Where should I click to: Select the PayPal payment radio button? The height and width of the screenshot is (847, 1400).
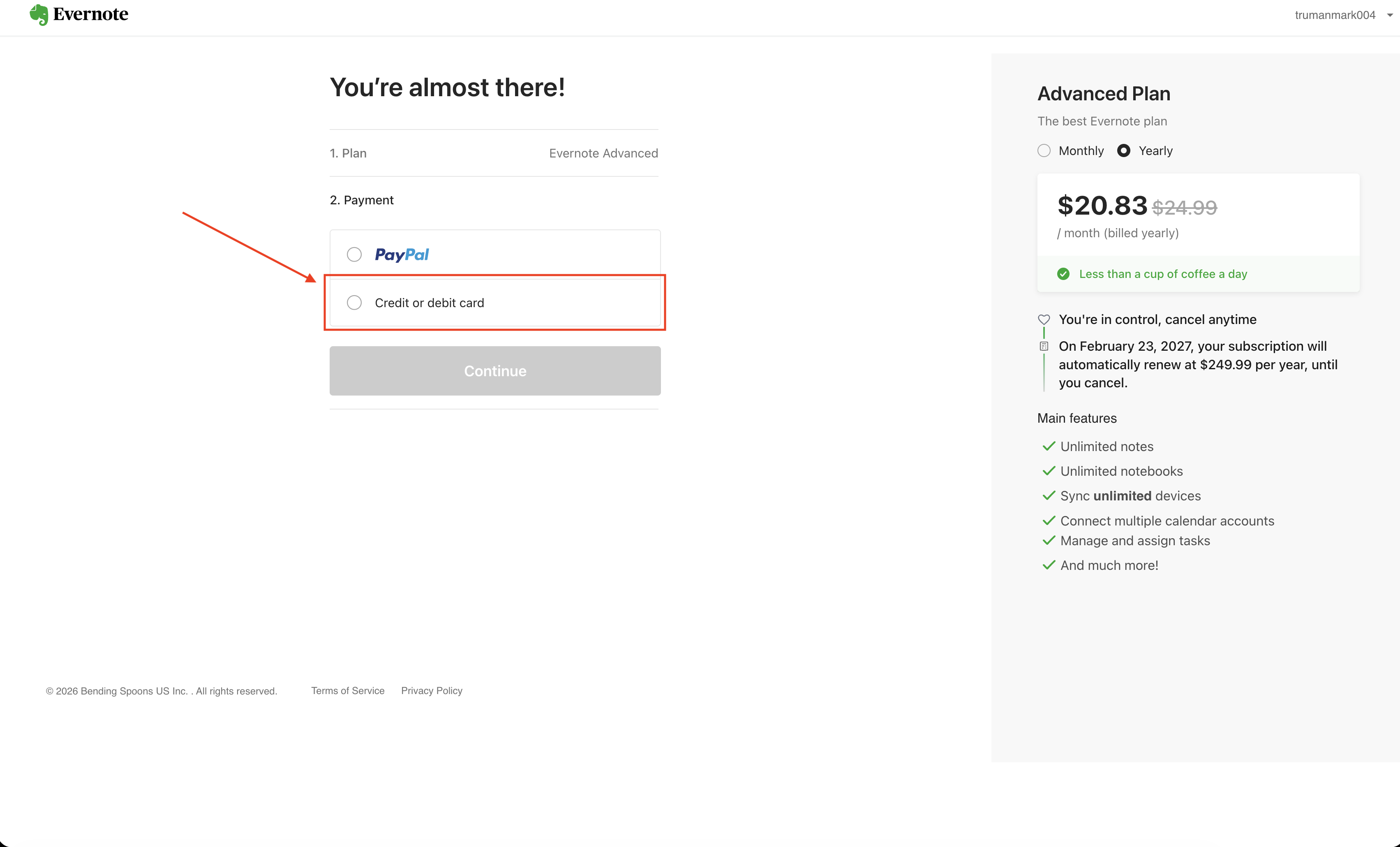354,254
